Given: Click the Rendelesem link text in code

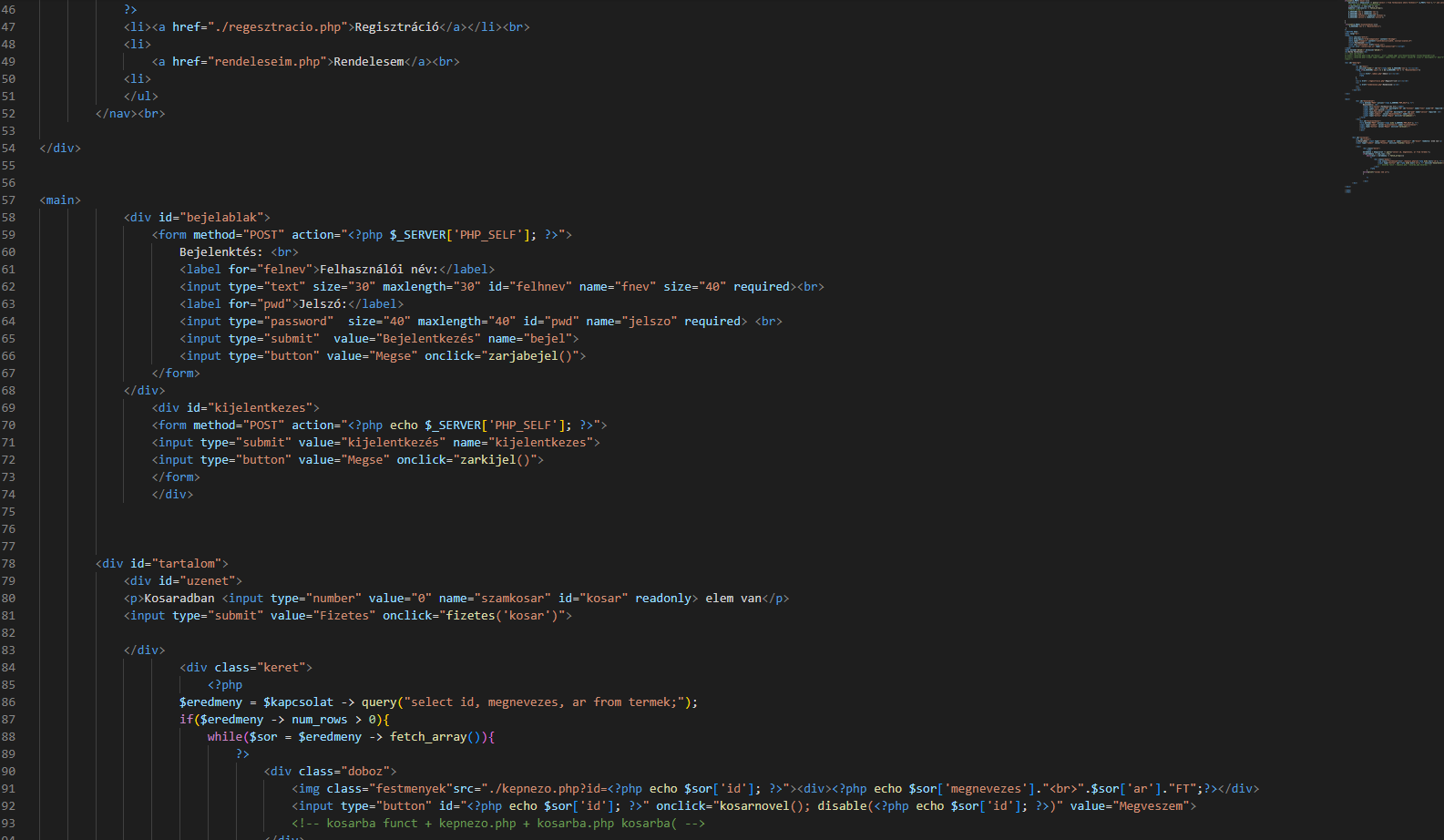Looking at the screenshot, I should point(369,62).
